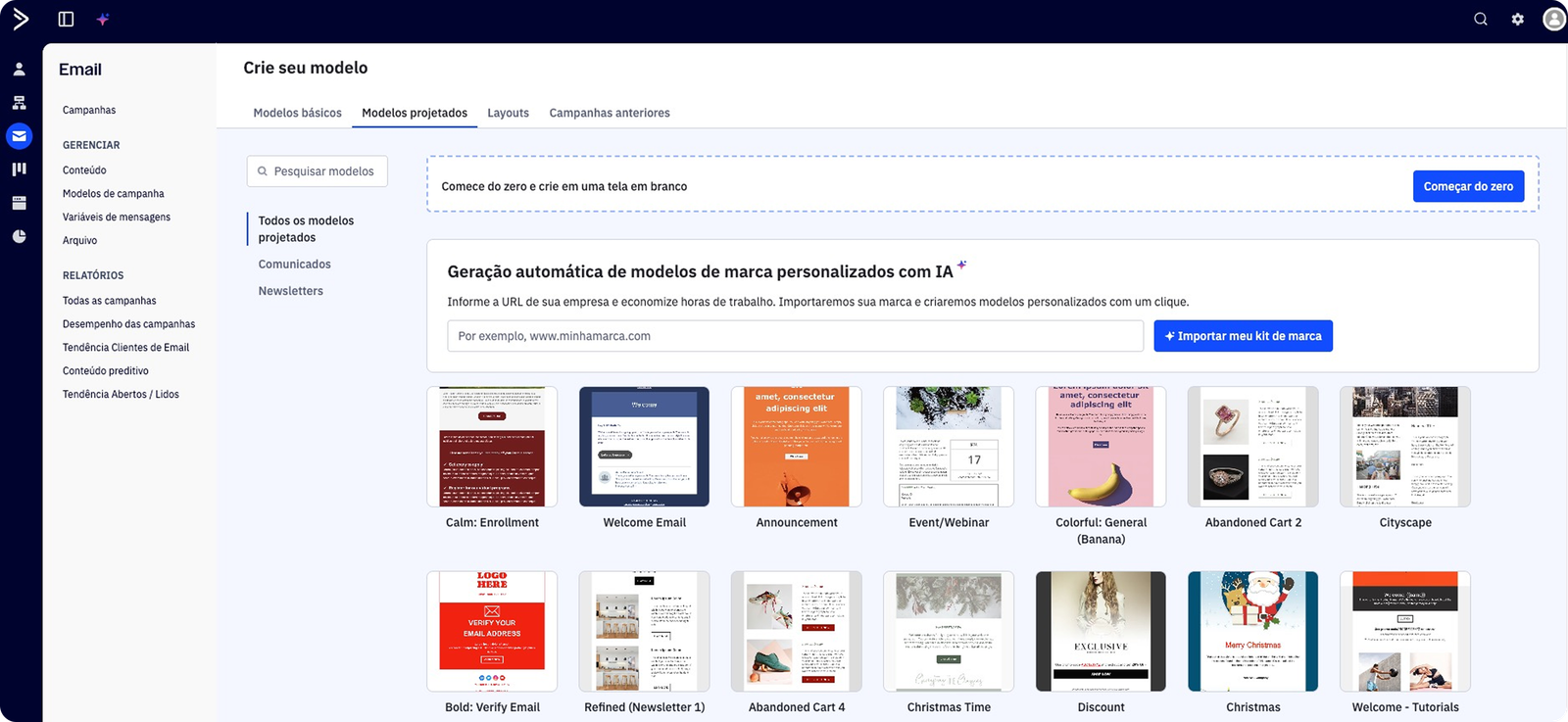Open the AI sparkle assistant icon

[x=103, y=19]
